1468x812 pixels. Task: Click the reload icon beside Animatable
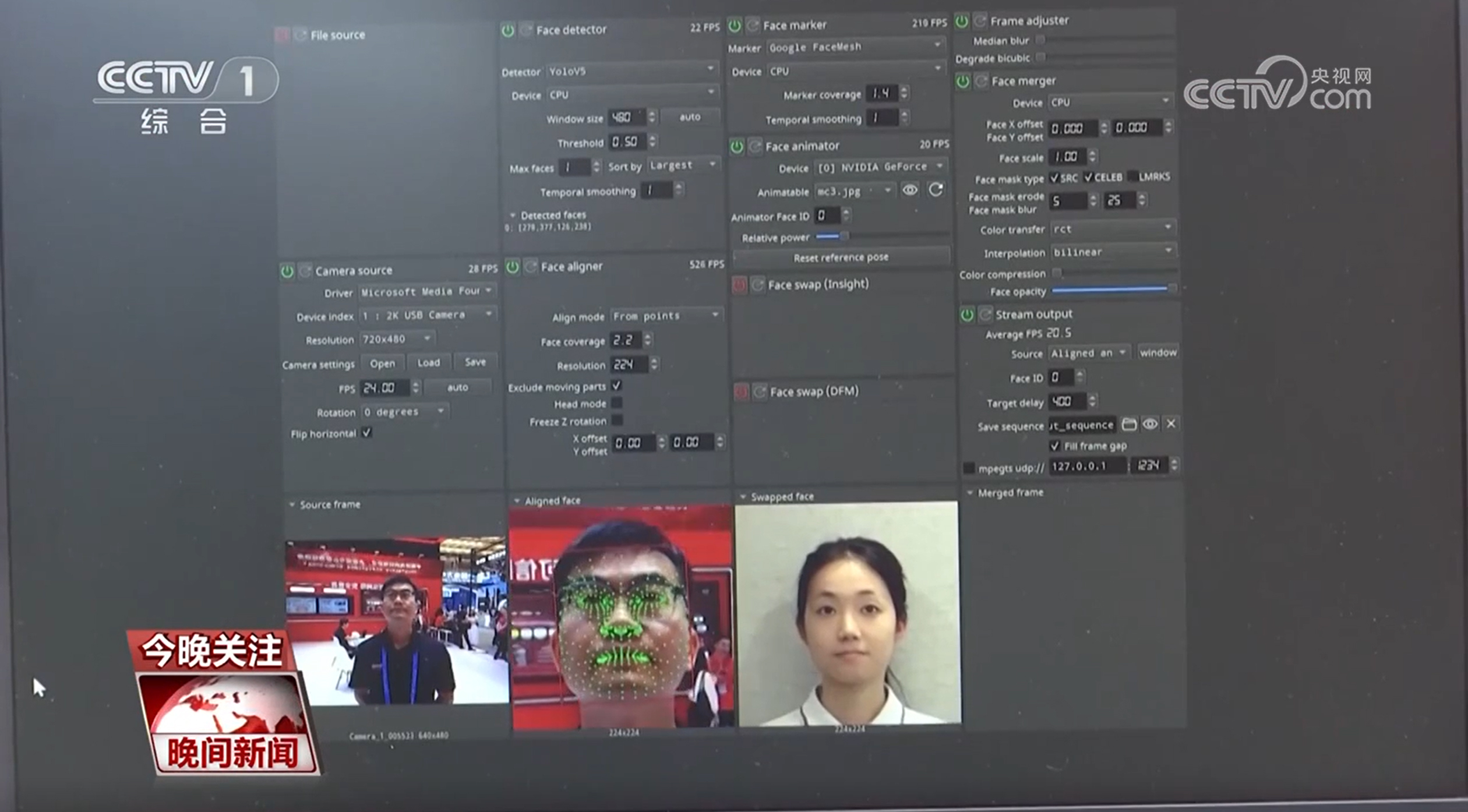coord(936,190)
